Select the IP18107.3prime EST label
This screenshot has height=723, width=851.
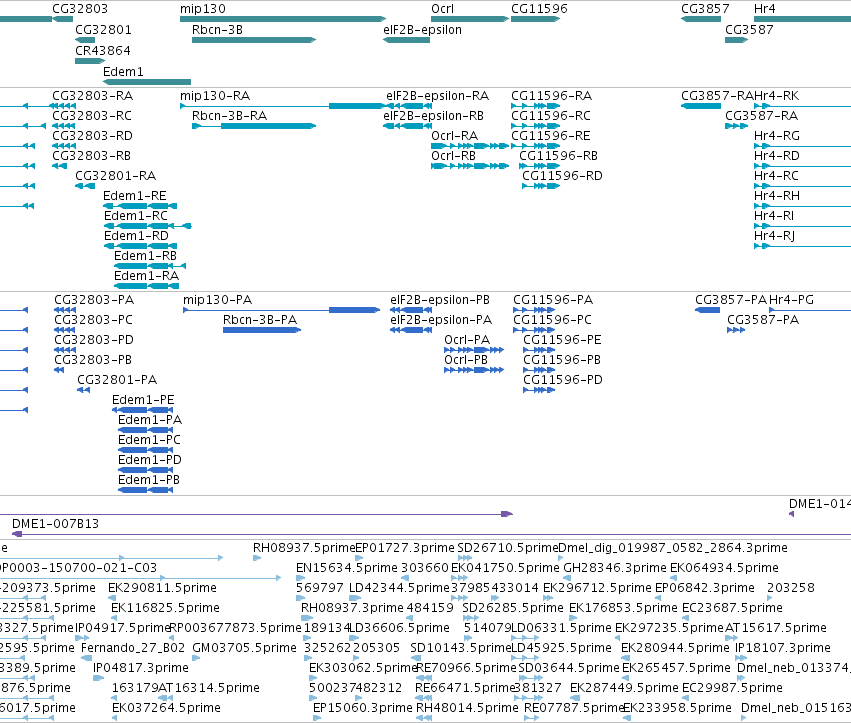pyautogui.click(x=783, y=648)
